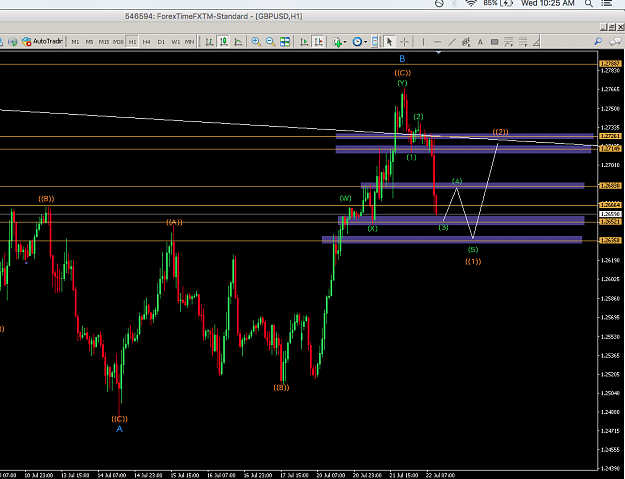
Task: Select the second Fibonacci lines tool
Action: coord(523,41)
